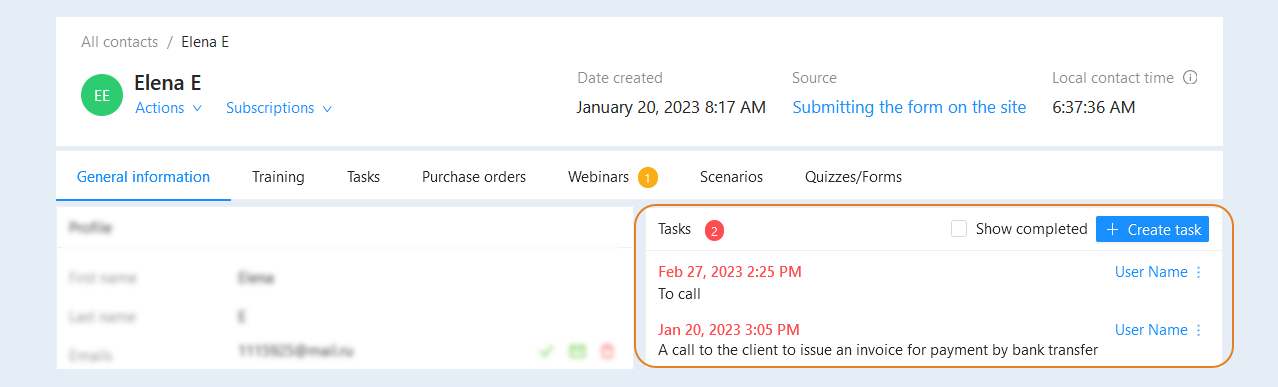Click the green checkmark icon next to the email
Screen dimensions: 1278x387
(546, 351)
